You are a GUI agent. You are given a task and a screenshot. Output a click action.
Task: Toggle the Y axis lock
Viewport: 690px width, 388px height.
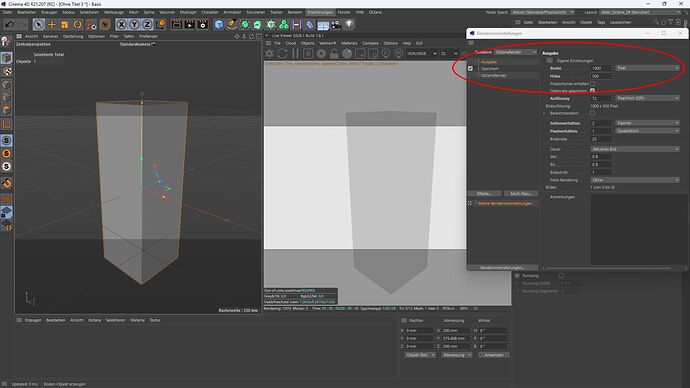134,25
